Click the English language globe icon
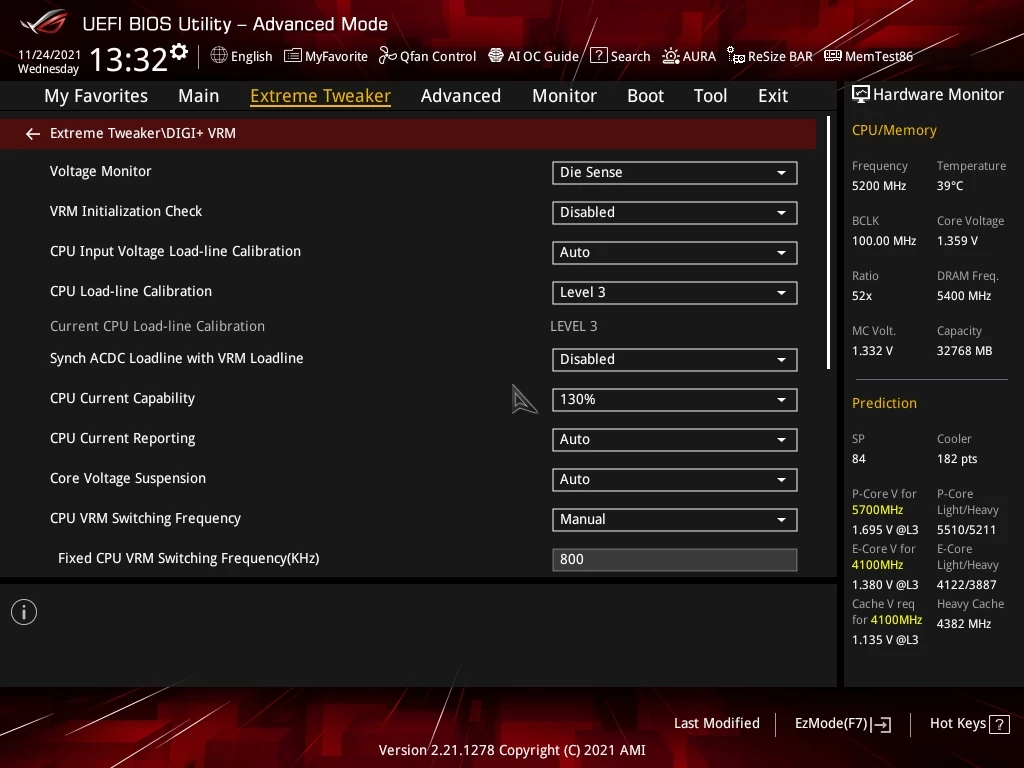 pyautogui.click(x=219, y=56)
